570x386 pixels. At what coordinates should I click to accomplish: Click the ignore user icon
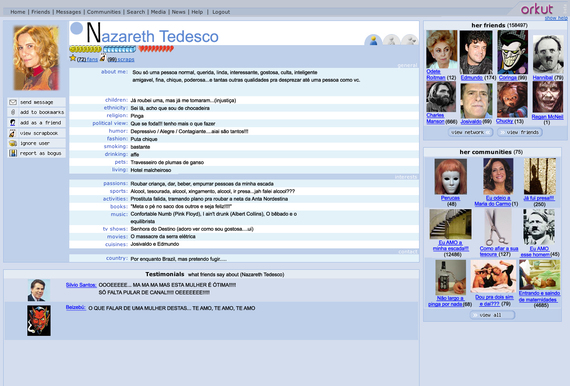click(x=13, y=143)
